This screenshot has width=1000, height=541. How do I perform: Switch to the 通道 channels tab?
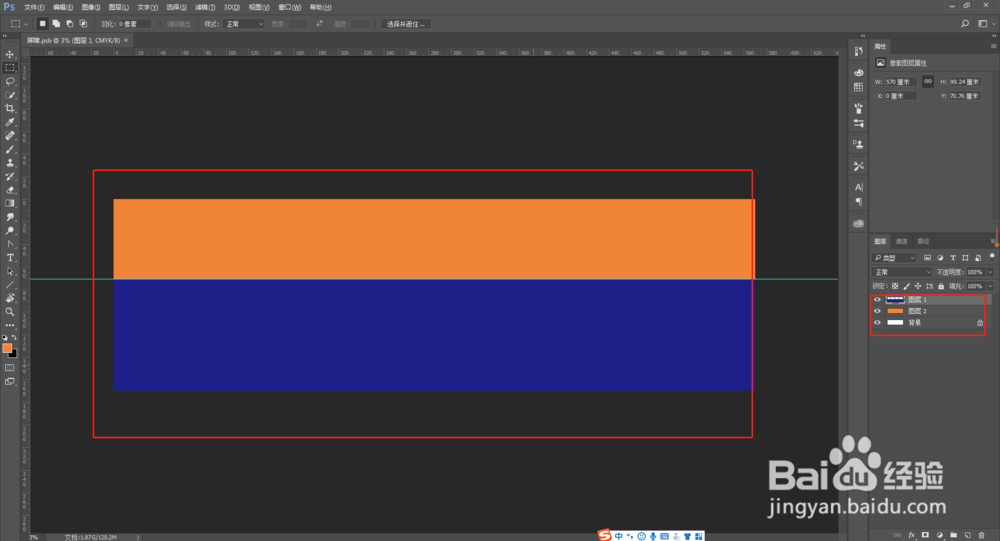(901, 241)
